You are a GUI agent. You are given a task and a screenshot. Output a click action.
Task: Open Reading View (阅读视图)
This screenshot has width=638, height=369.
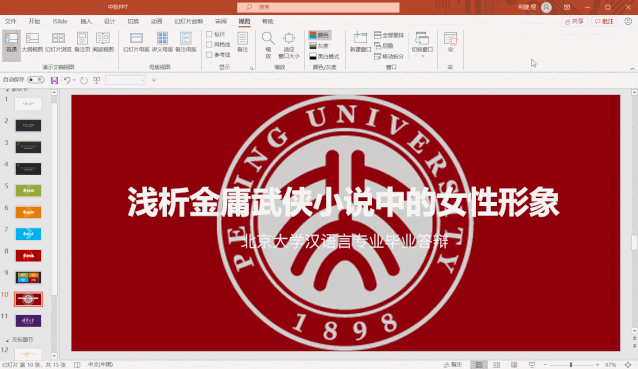coord(103,42)
